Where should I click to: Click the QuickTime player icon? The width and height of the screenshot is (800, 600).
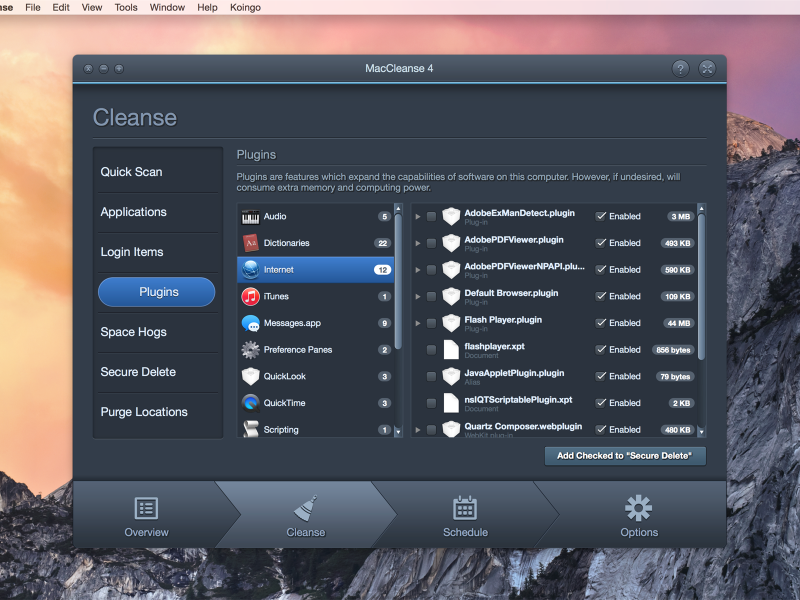[250, 403]
